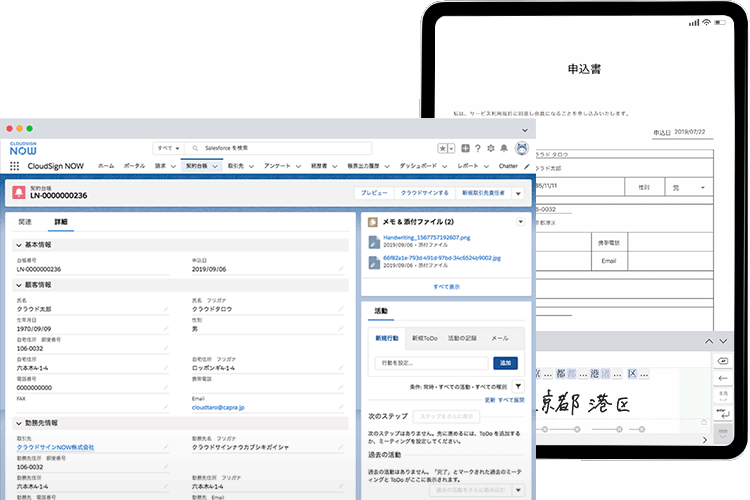Image resolution: width=750 pixels, height=500 pixels.
Task: Click the 新規取引先責任者 button
Action: (483, 193)
